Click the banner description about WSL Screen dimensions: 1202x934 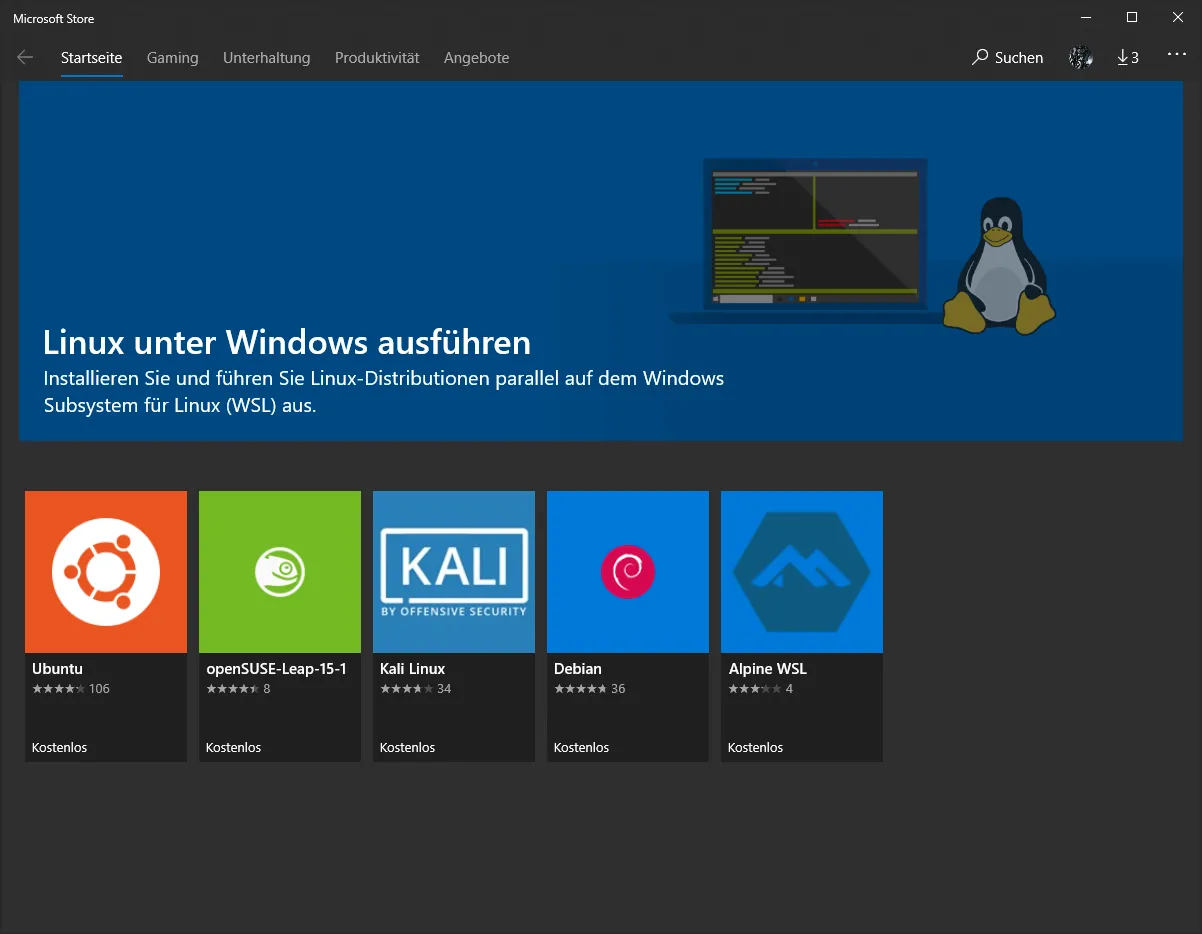(x=384, y=393)
